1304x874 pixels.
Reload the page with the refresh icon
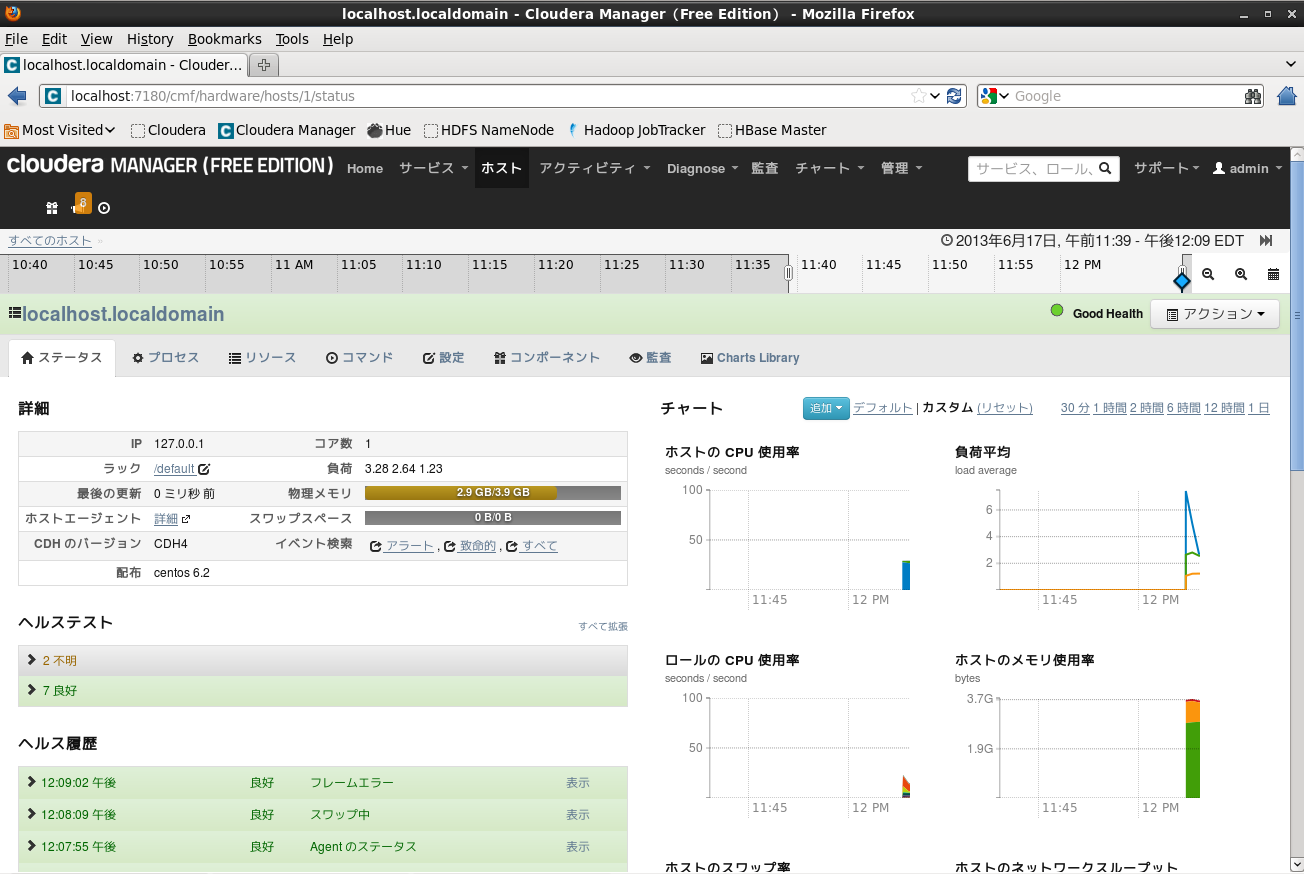point(954,96)
